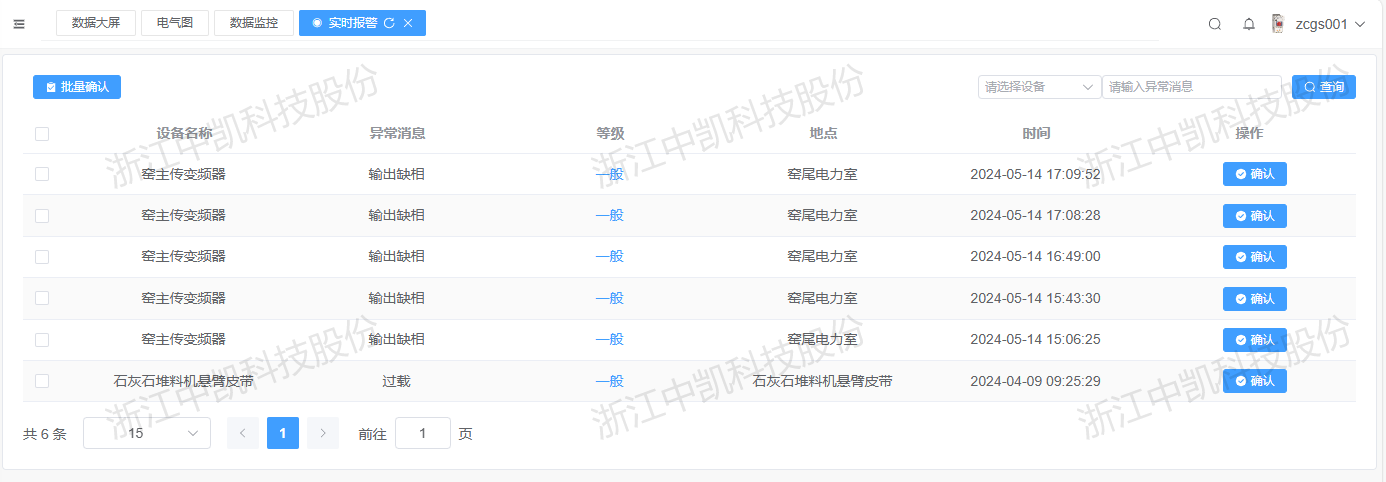Switch to the 数据大屏 tab

click(96, 23)
